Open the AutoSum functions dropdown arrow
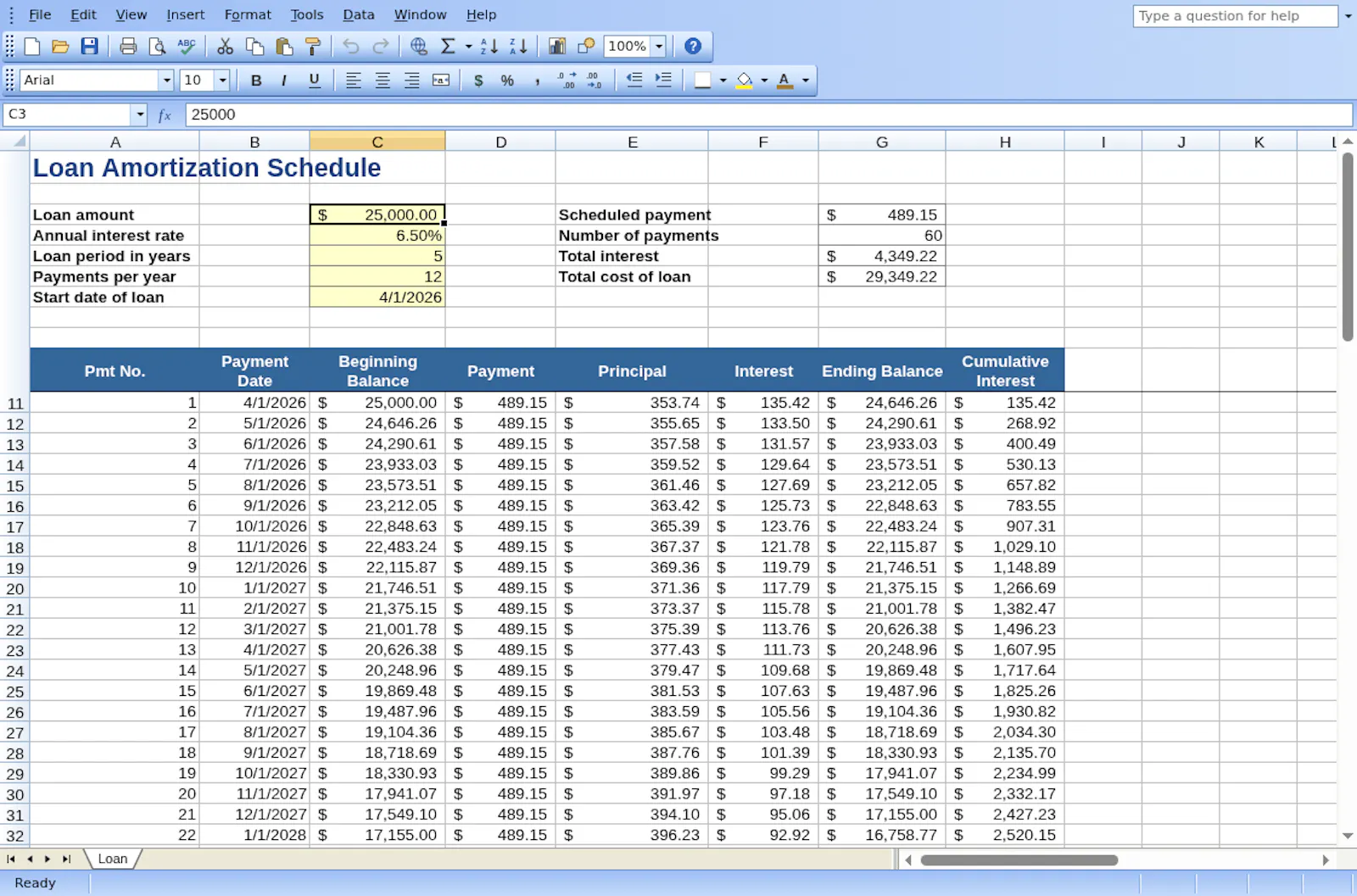This screenshot has height=896, width=1357. (x=468, y=47)
